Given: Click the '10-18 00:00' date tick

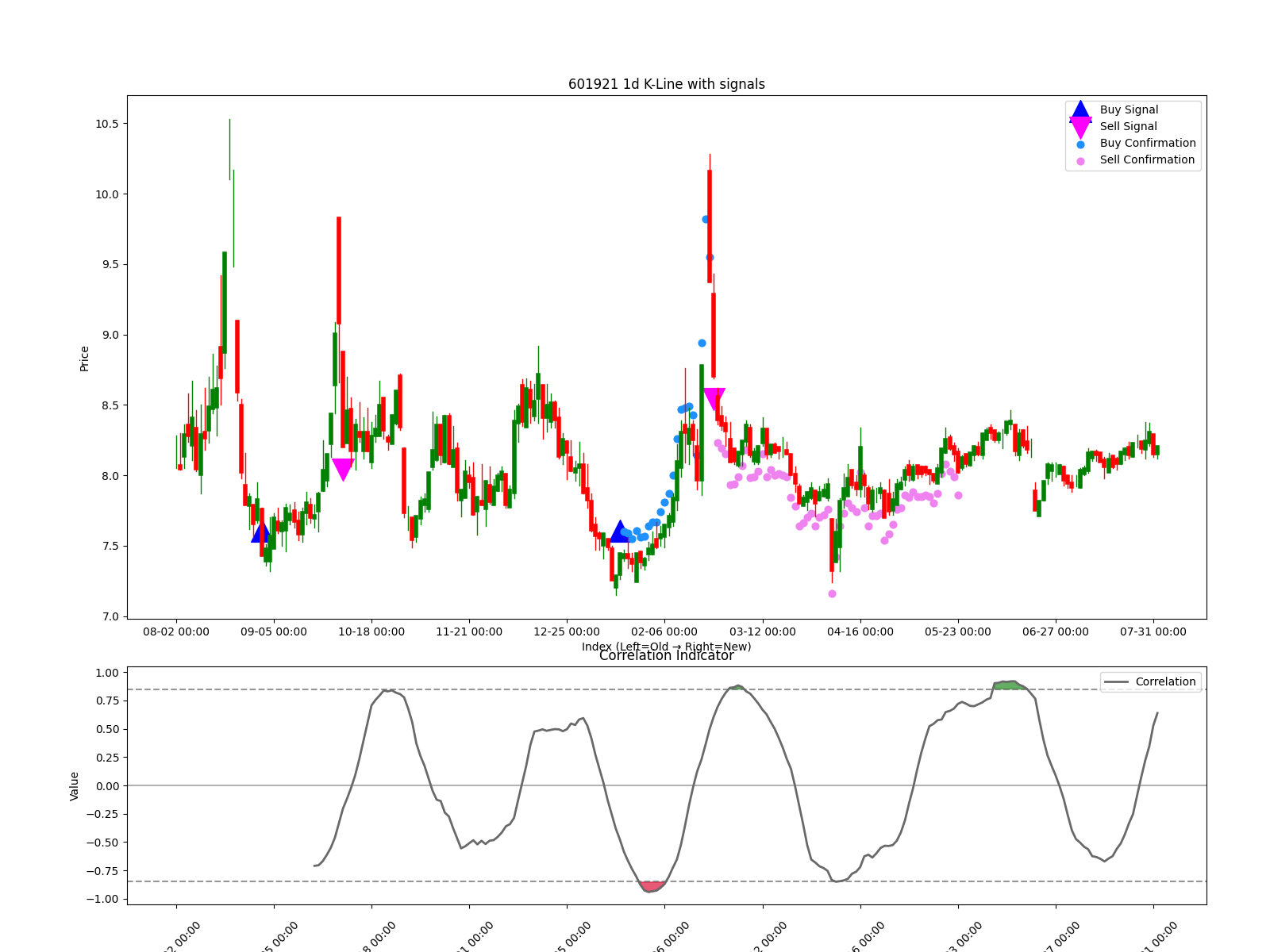Looking at the screenshot, I should coord(371,632).
